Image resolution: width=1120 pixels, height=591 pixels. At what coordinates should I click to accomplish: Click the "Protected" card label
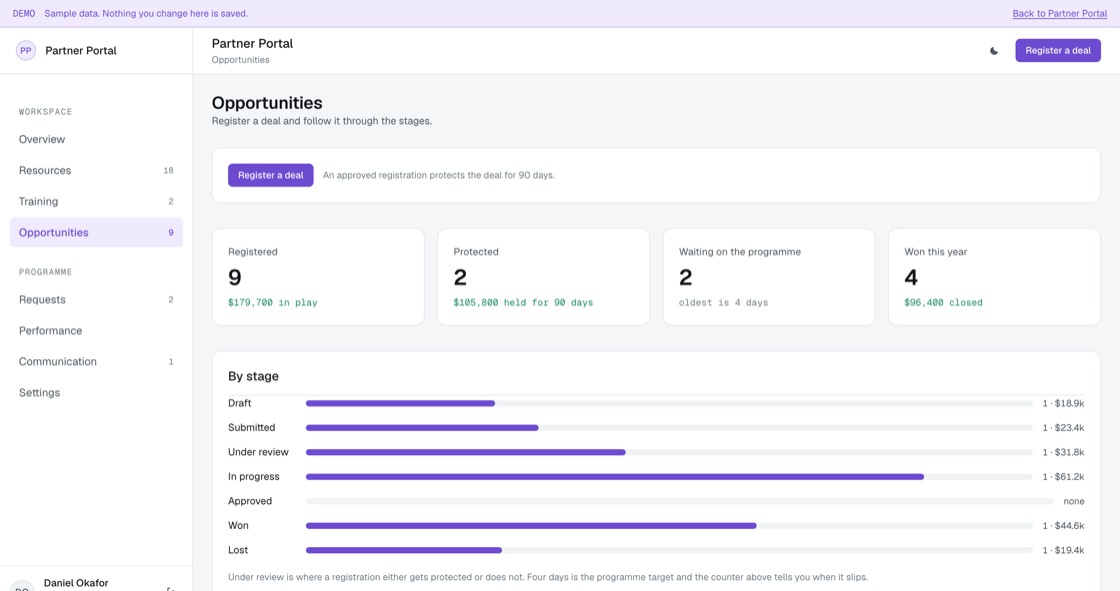(x=476, y=252)
